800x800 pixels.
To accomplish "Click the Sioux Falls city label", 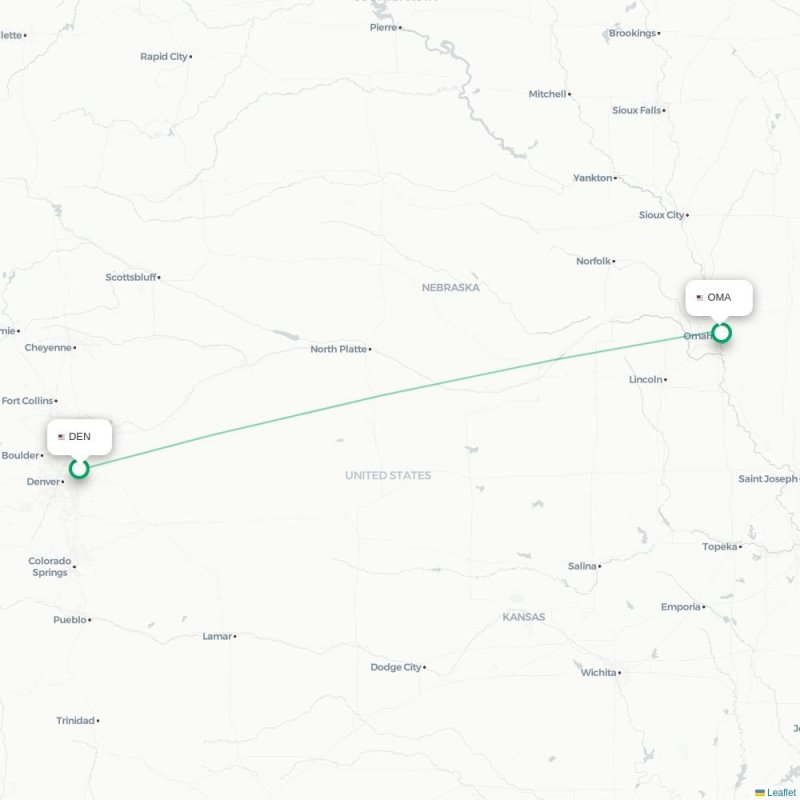I will pyautogui.click(x=636, y=110).
